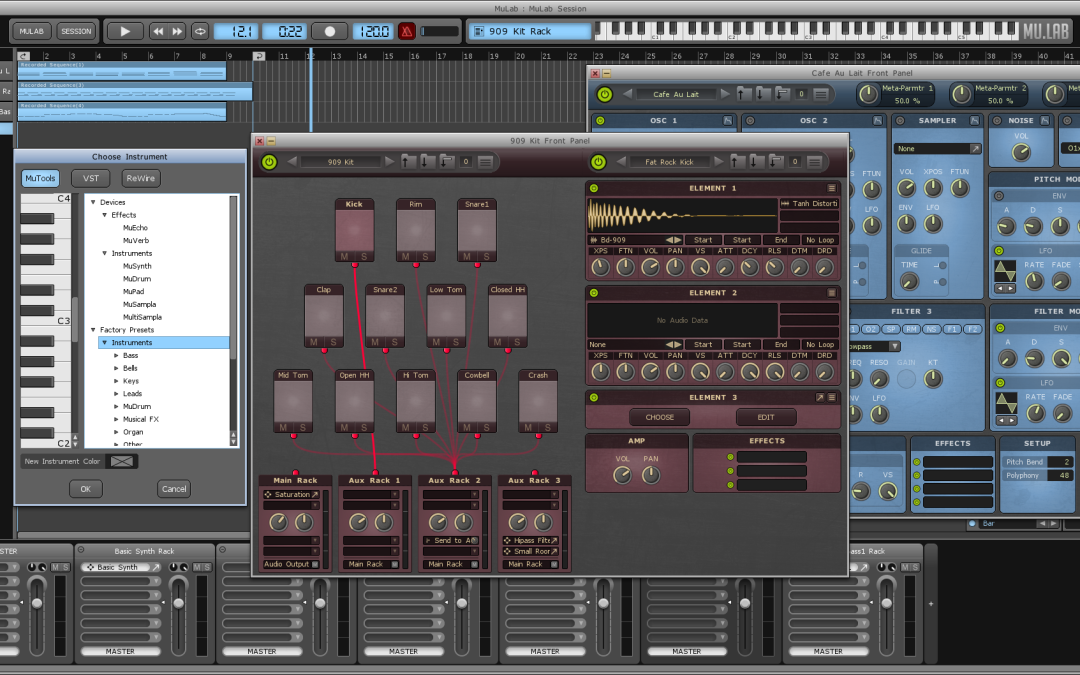Open the 909 Kit options menu icon

pyautogui.click(x=486, y=162)
